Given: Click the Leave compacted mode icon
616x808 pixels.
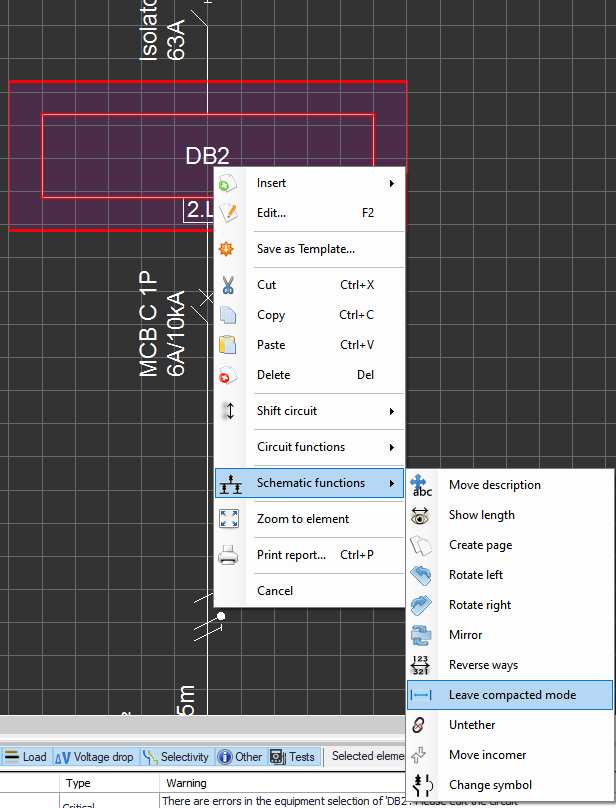Looking at the screenshot, I should (x=421, y=695).
